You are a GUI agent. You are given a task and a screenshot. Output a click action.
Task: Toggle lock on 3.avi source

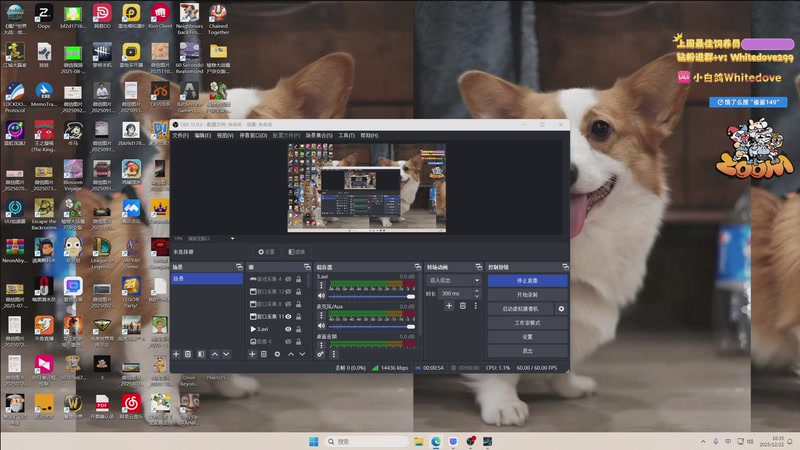point(298,329)
